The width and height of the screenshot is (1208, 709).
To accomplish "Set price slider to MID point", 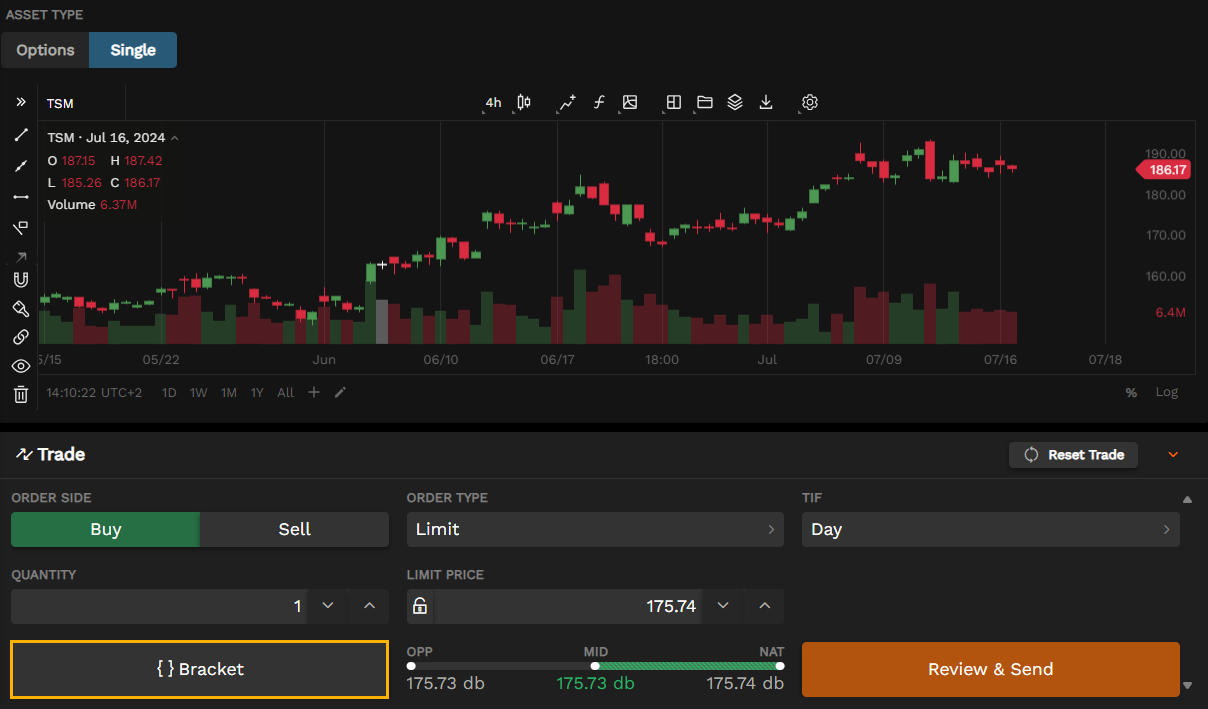I will coord(595,666).
